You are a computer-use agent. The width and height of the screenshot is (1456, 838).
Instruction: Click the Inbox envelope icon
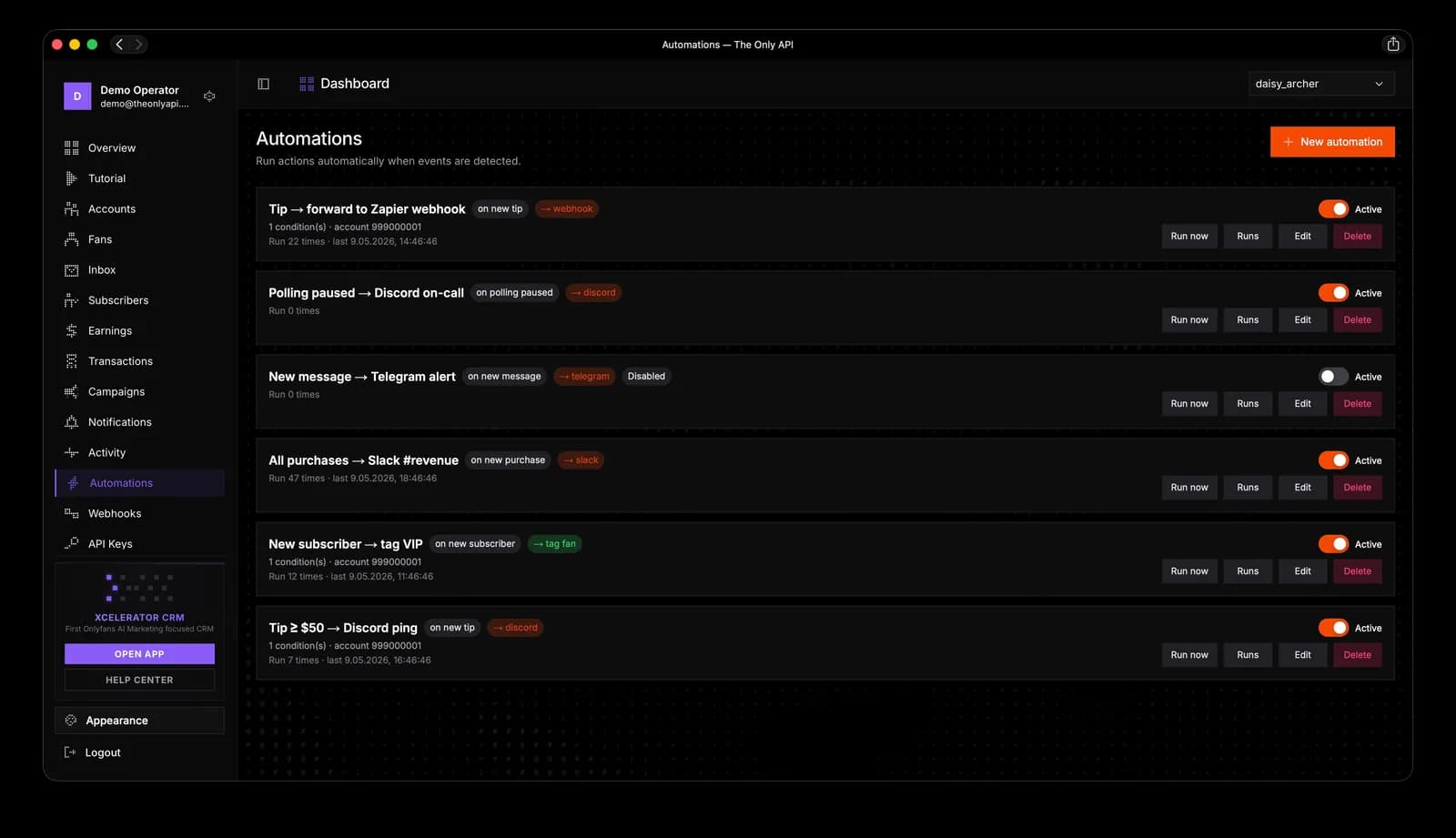71,270
